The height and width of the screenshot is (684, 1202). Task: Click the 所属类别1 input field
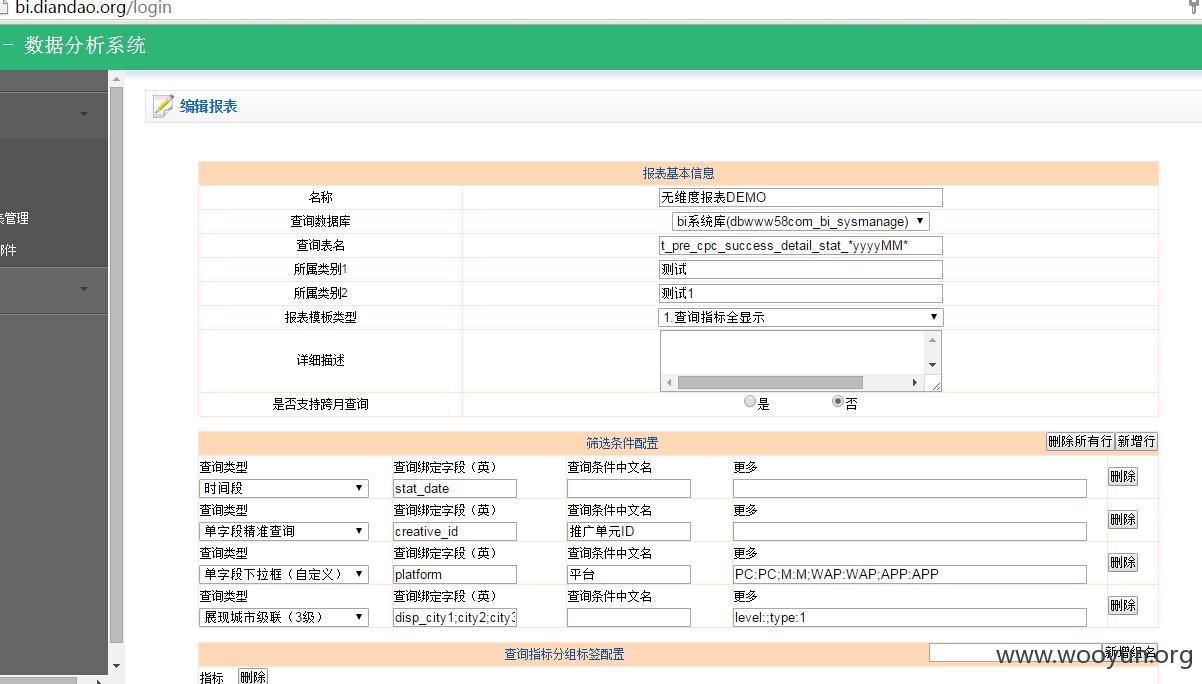[801, 269]
